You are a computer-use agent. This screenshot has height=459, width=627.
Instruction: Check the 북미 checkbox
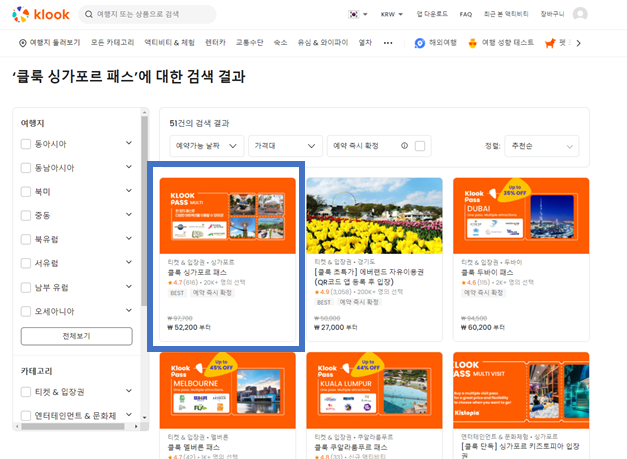coord(26,192)
